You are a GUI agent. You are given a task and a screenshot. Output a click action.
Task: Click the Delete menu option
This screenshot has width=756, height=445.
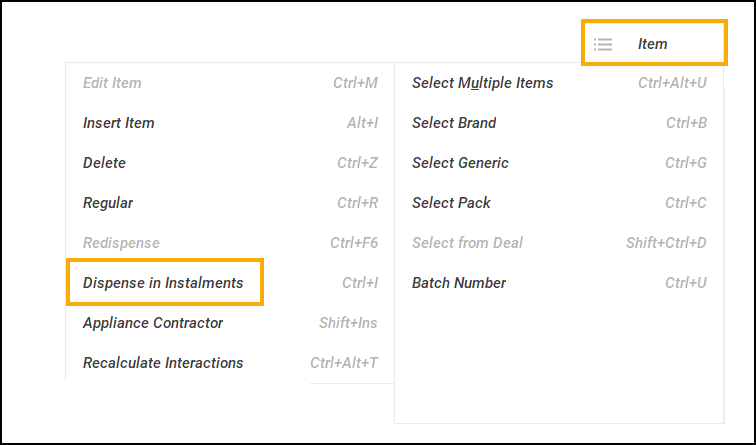104,163
